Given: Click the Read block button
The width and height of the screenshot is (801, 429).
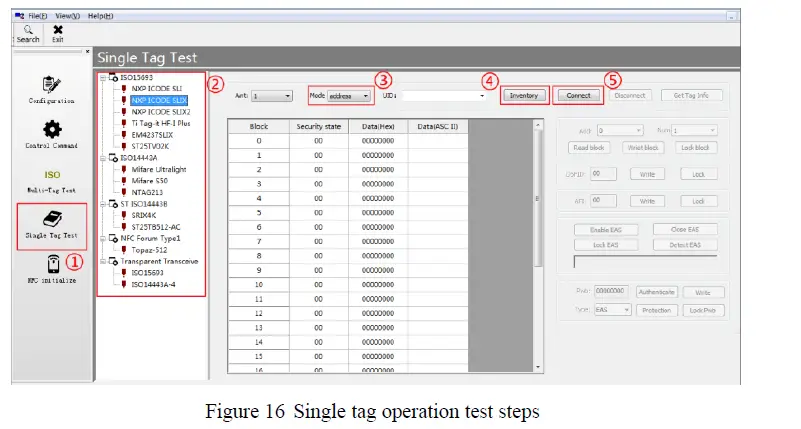Looking at the screenshot, I should (588, 148).
